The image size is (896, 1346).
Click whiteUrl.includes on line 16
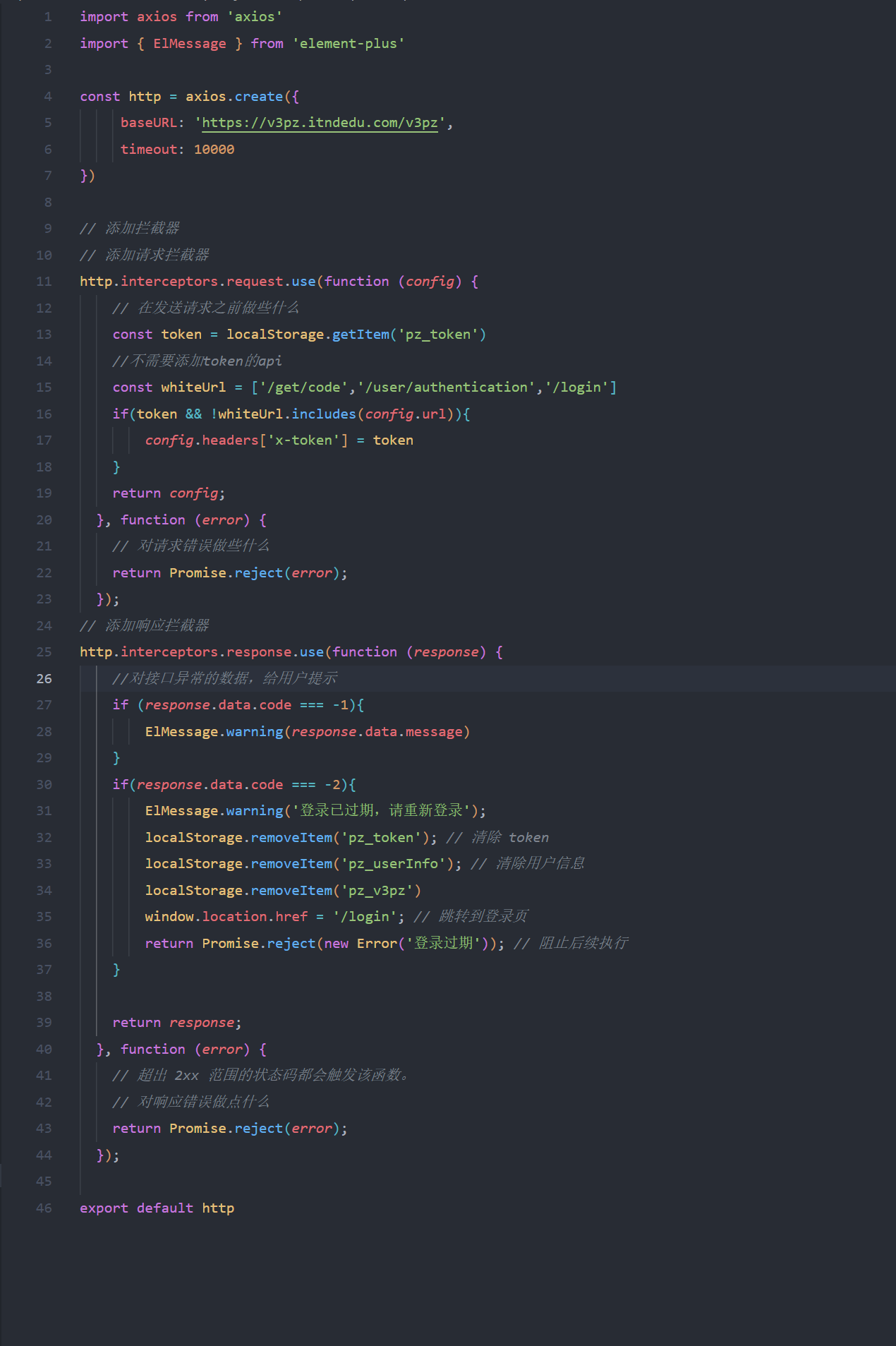click(287, 414)
